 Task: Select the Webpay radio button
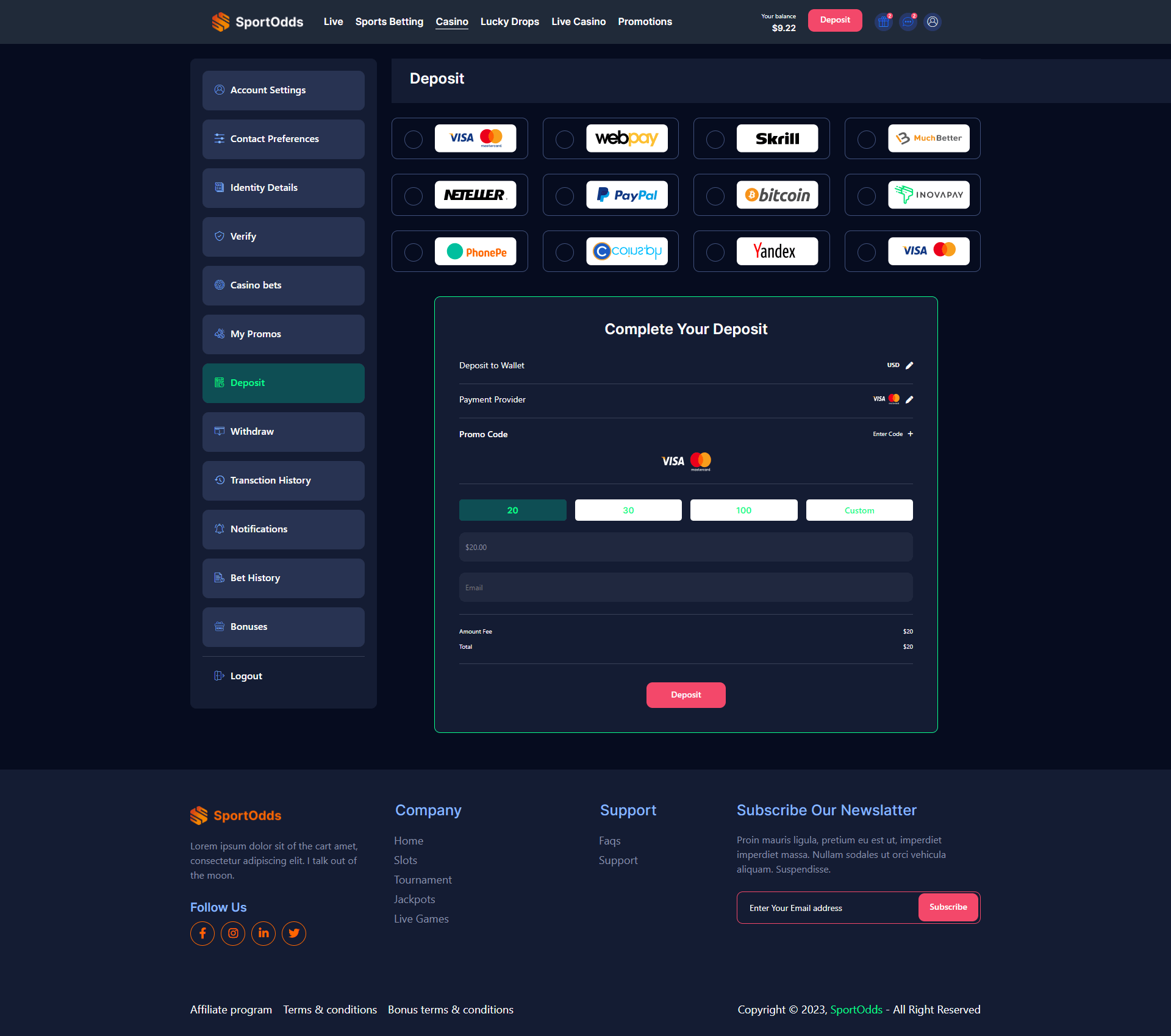point(565,139)
